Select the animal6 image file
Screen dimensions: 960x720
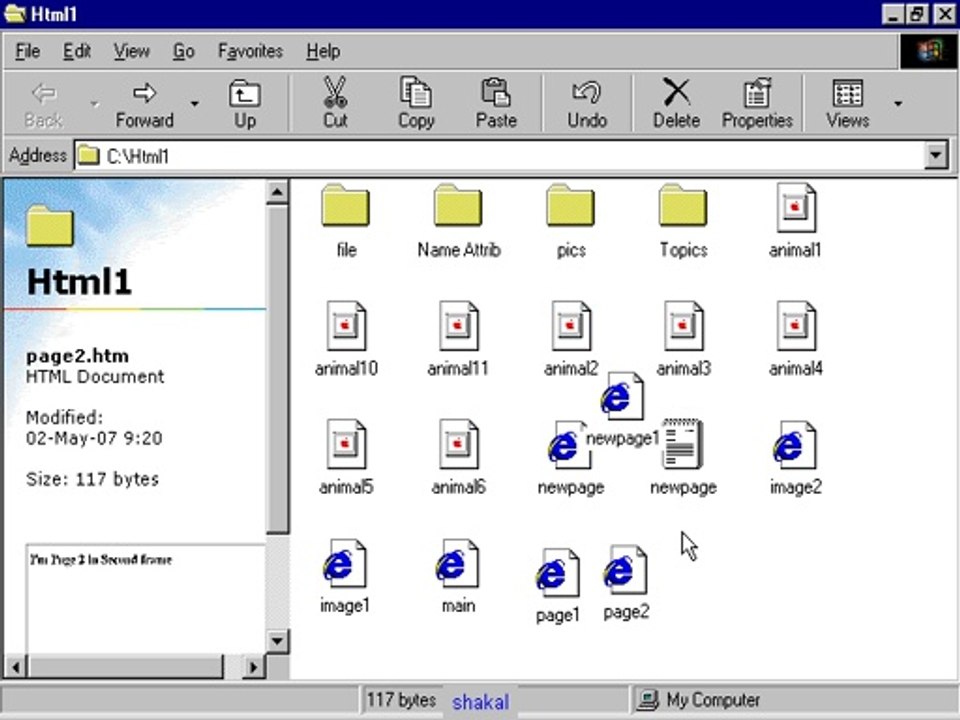point(458,458)
